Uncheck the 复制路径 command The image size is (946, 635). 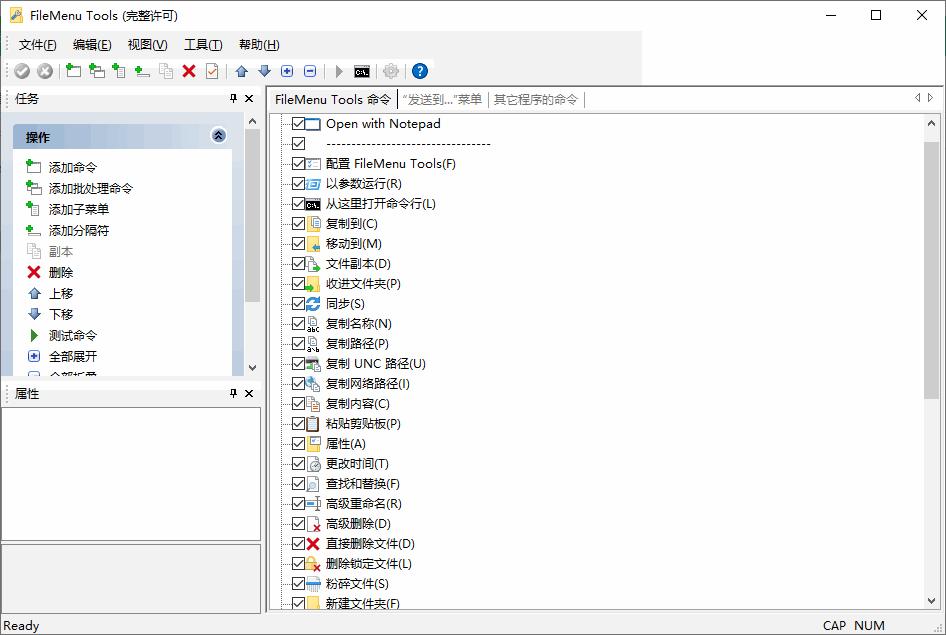(297, 343)
